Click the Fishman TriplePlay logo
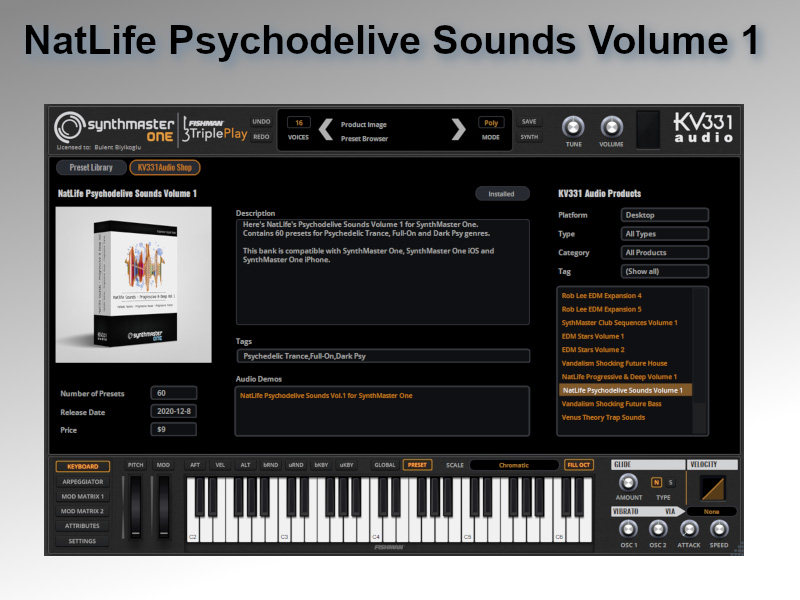 pos(215,130)
